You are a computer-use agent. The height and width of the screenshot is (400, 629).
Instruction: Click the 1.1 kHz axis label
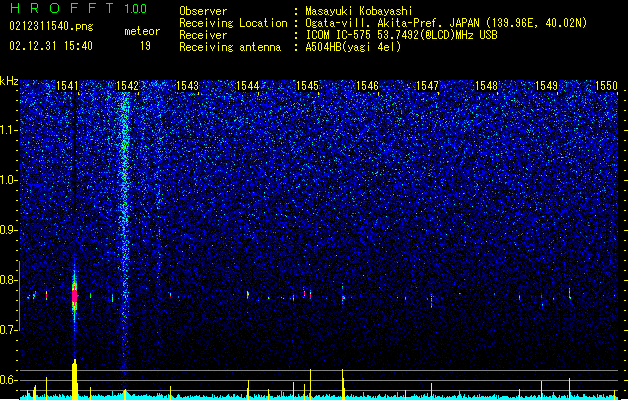[x=9, y=130]
